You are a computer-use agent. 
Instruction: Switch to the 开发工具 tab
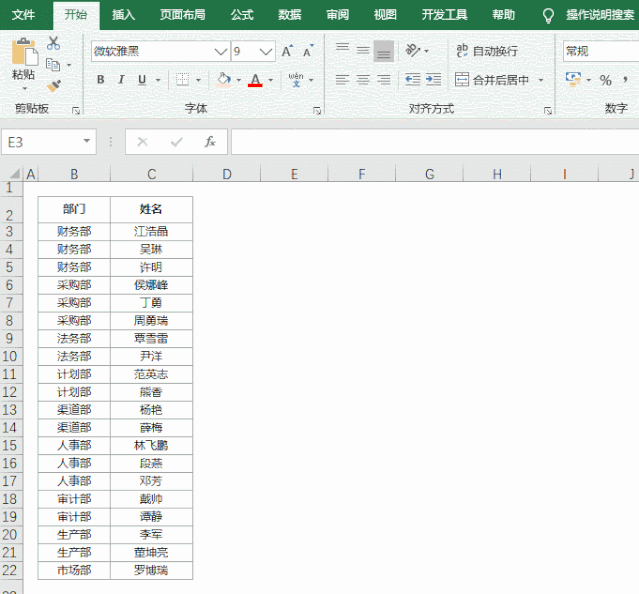(444, 15)
